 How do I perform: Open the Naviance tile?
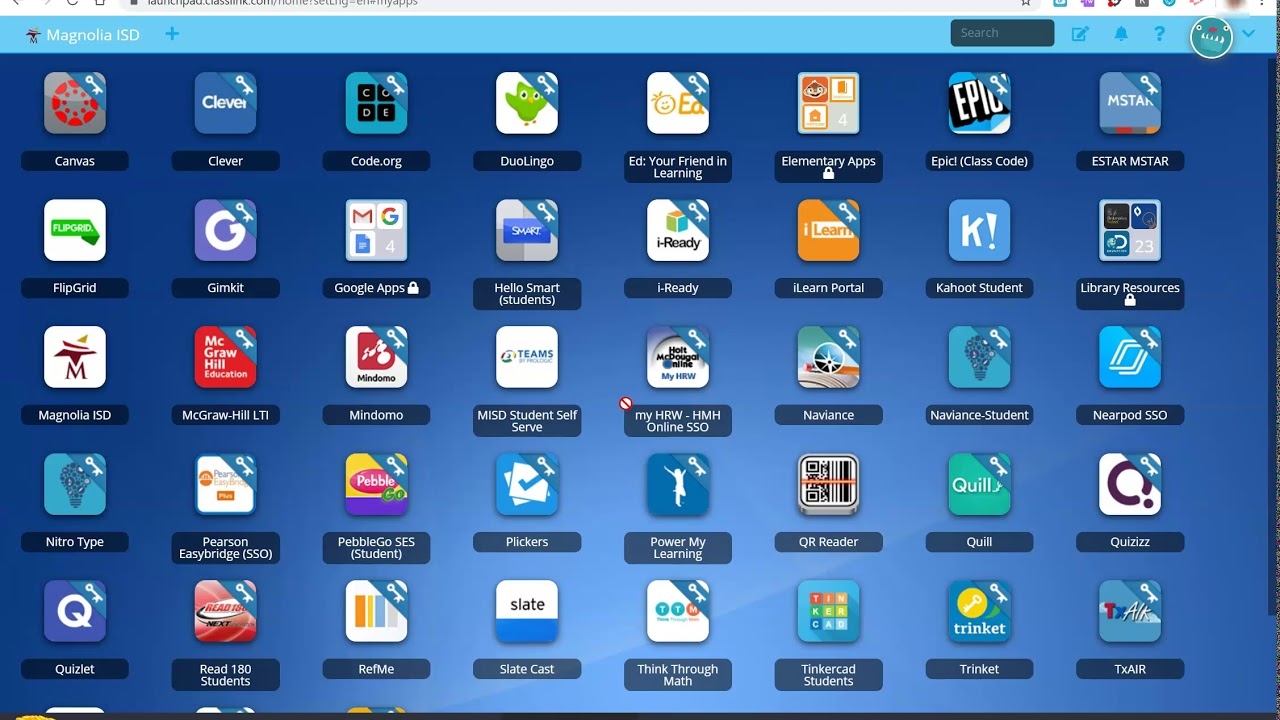click(x=828, y=357)
